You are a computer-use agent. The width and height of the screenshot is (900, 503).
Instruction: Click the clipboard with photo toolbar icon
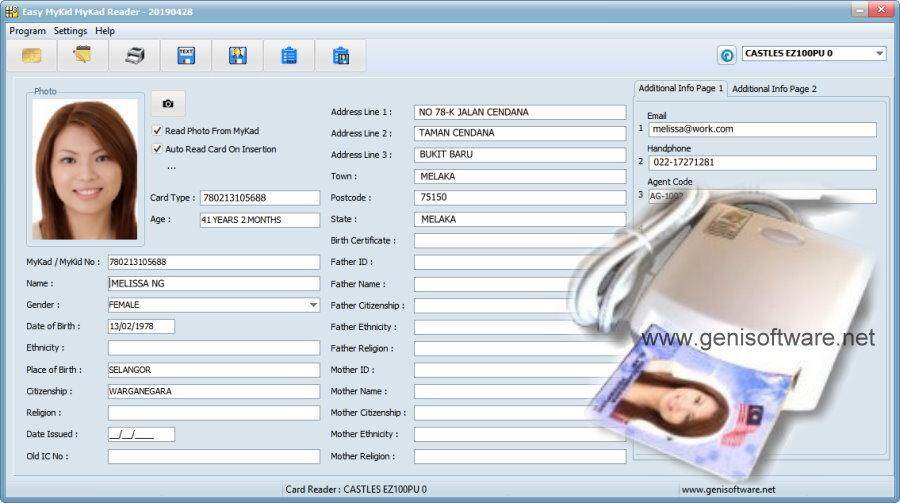(x=340, y=56)
